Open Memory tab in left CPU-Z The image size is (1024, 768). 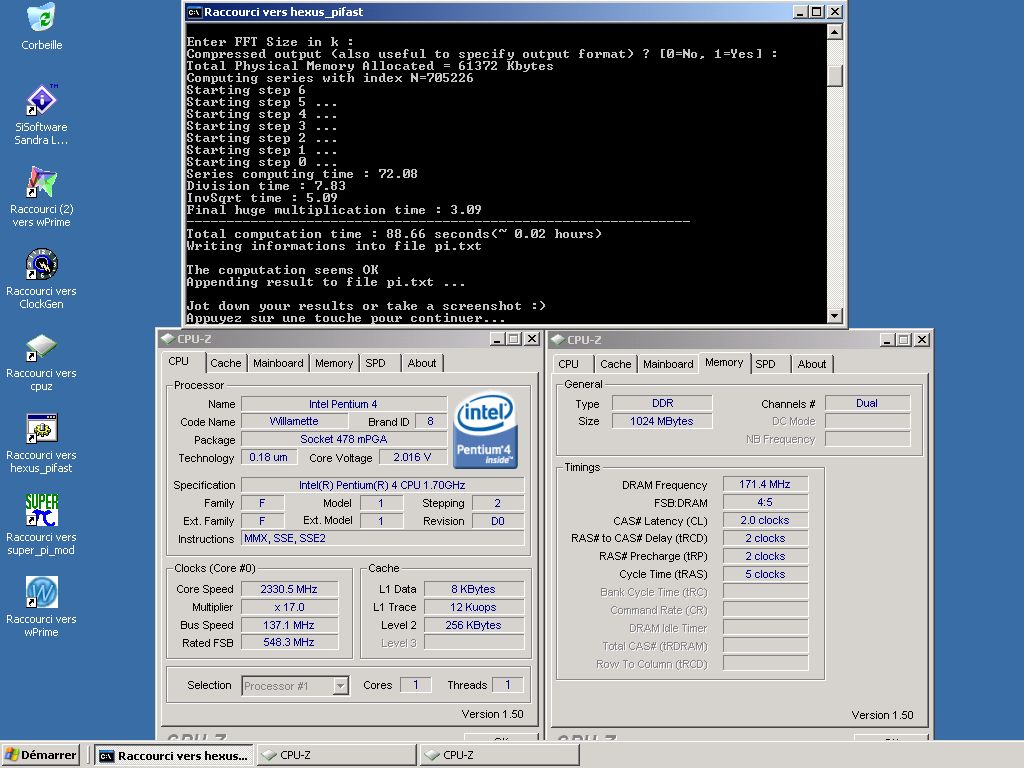pos(334,363)
